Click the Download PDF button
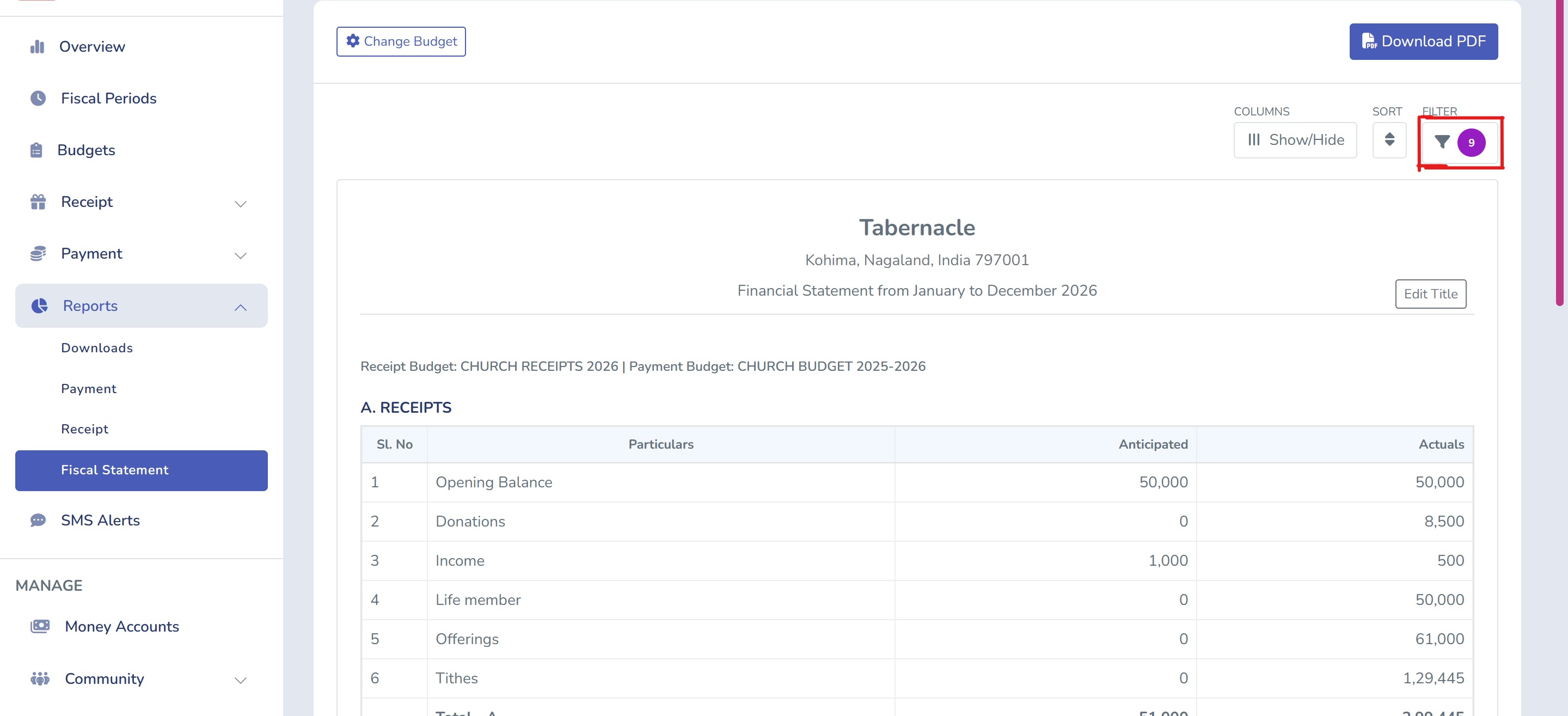Image resolution: width=1568 pixels, height=716 pixels. [1423, 41]
